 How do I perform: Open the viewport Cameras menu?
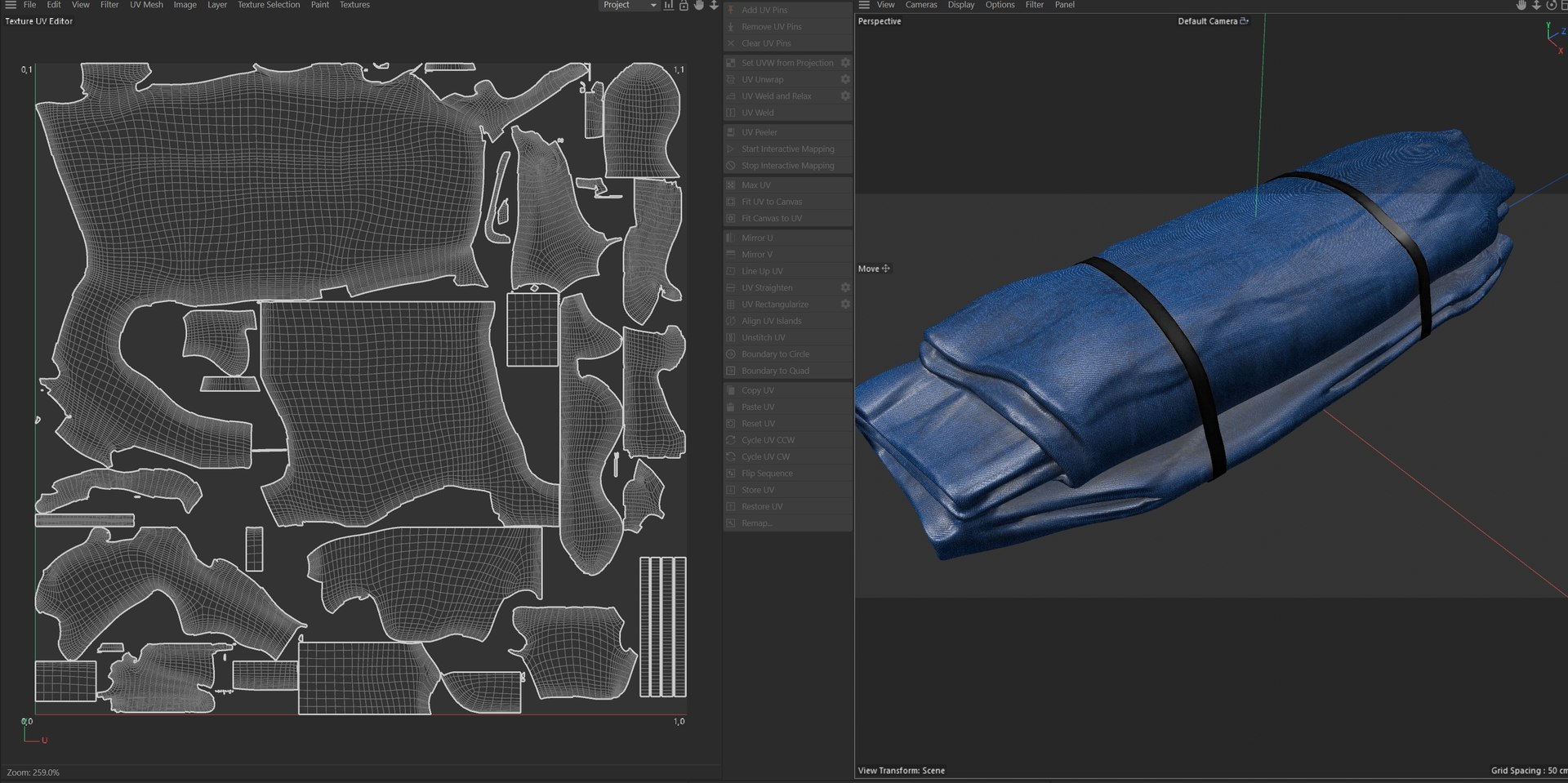click(921, 5)
